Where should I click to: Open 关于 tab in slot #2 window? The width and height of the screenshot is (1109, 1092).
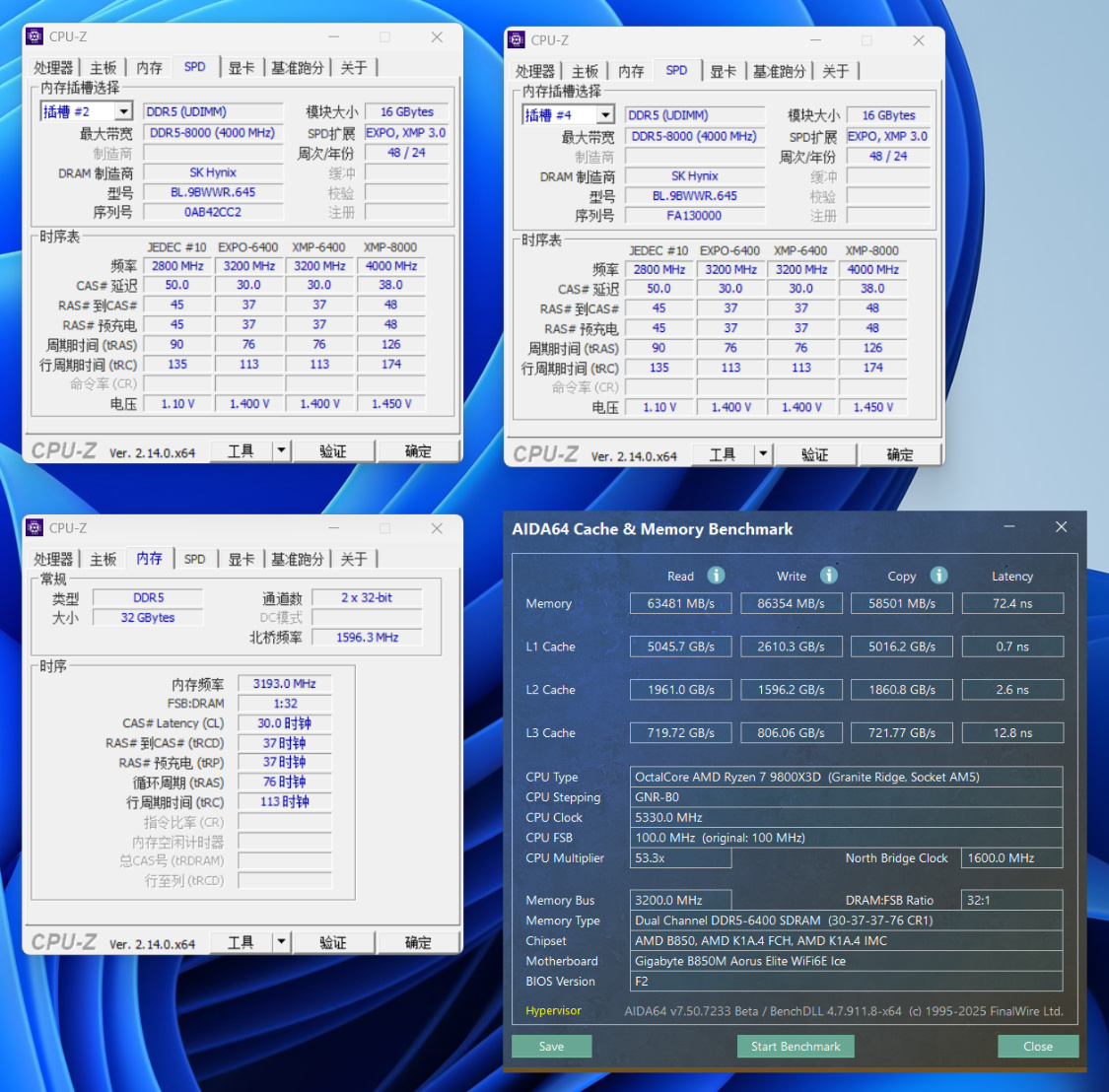point(354,68)
